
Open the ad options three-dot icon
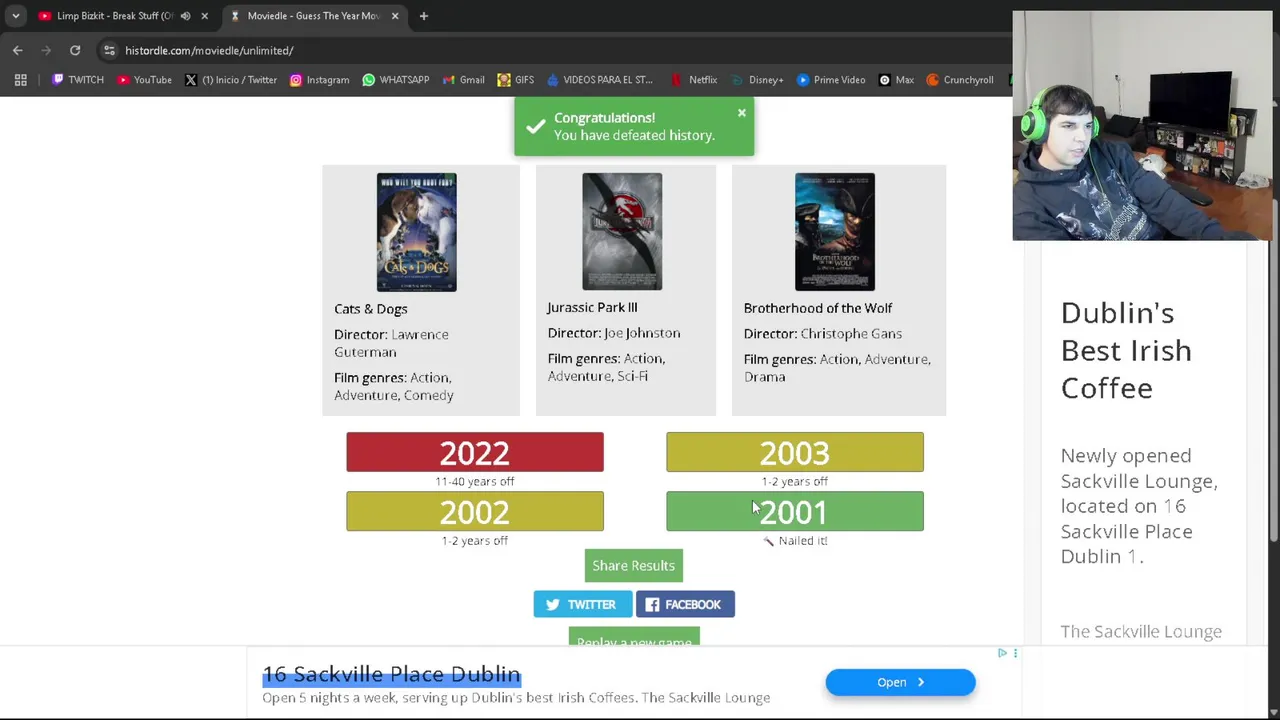[x=1015, y=653]
